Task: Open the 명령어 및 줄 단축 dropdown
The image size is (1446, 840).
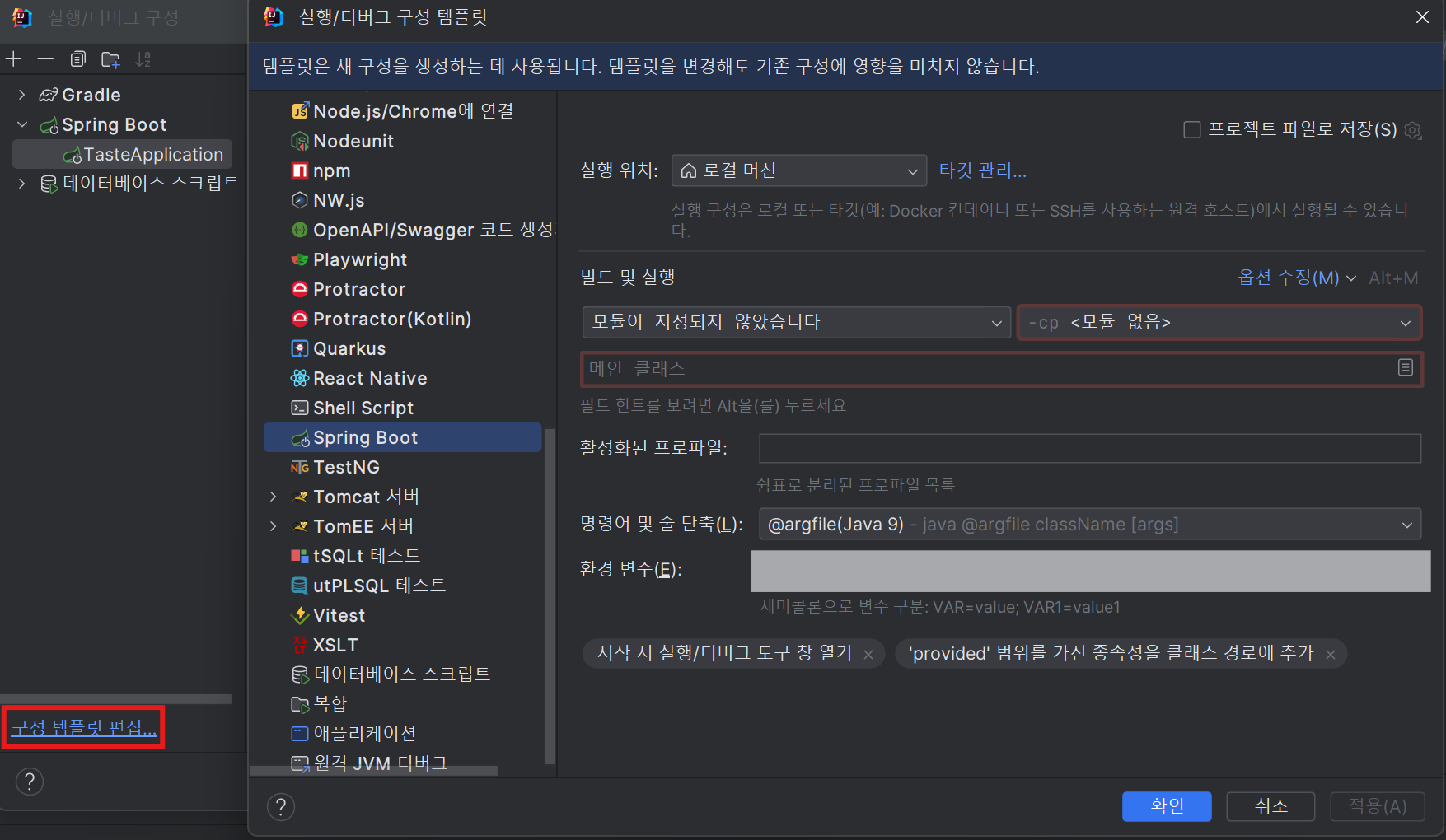Action: point(1090,525)
